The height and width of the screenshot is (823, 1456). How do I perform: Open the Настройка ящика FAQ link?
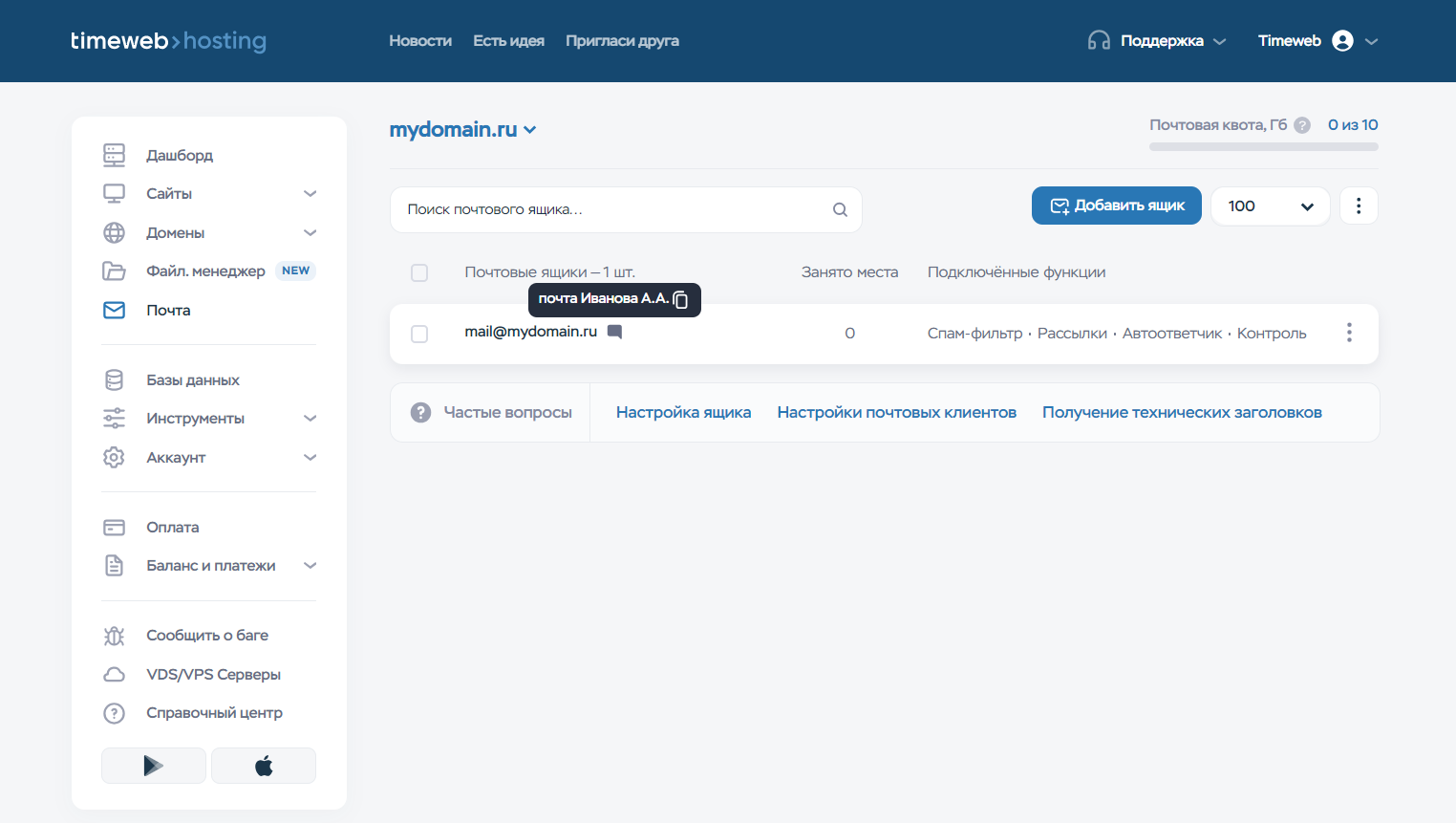[x=683, y=413]
